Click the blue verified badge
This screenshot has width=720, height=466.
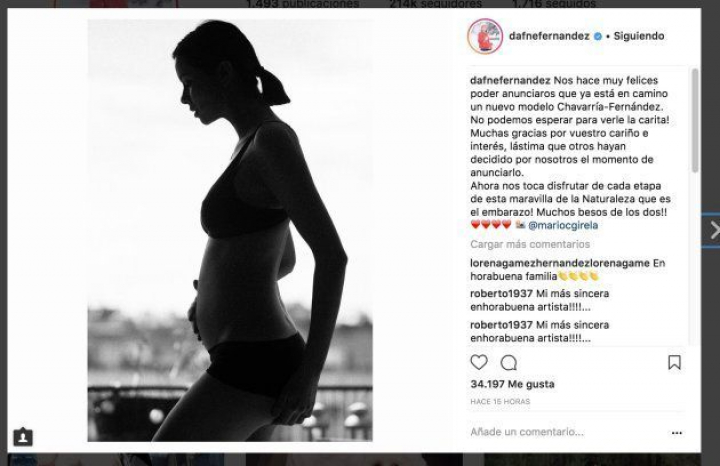pyautogui.click(x=598, y=36)
